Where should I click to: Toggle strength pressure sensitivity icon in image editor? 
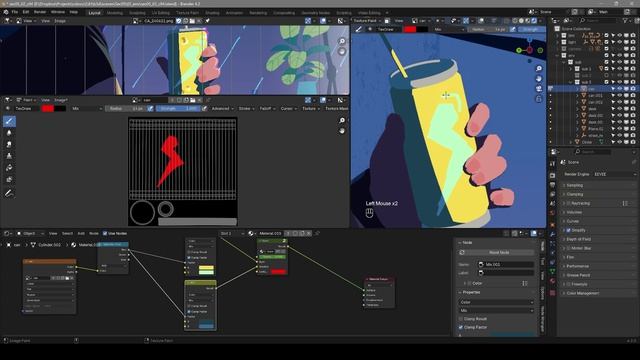pos(204,109)
